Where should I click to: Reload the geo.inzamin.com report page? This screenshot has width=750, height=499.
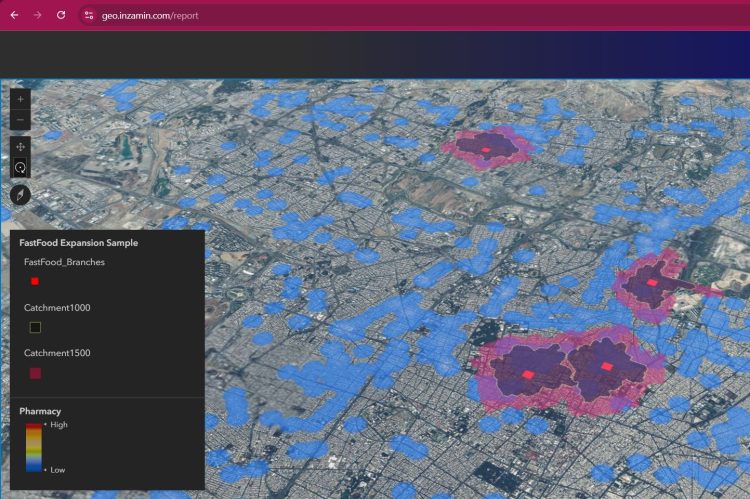click(x=61, y=15)
